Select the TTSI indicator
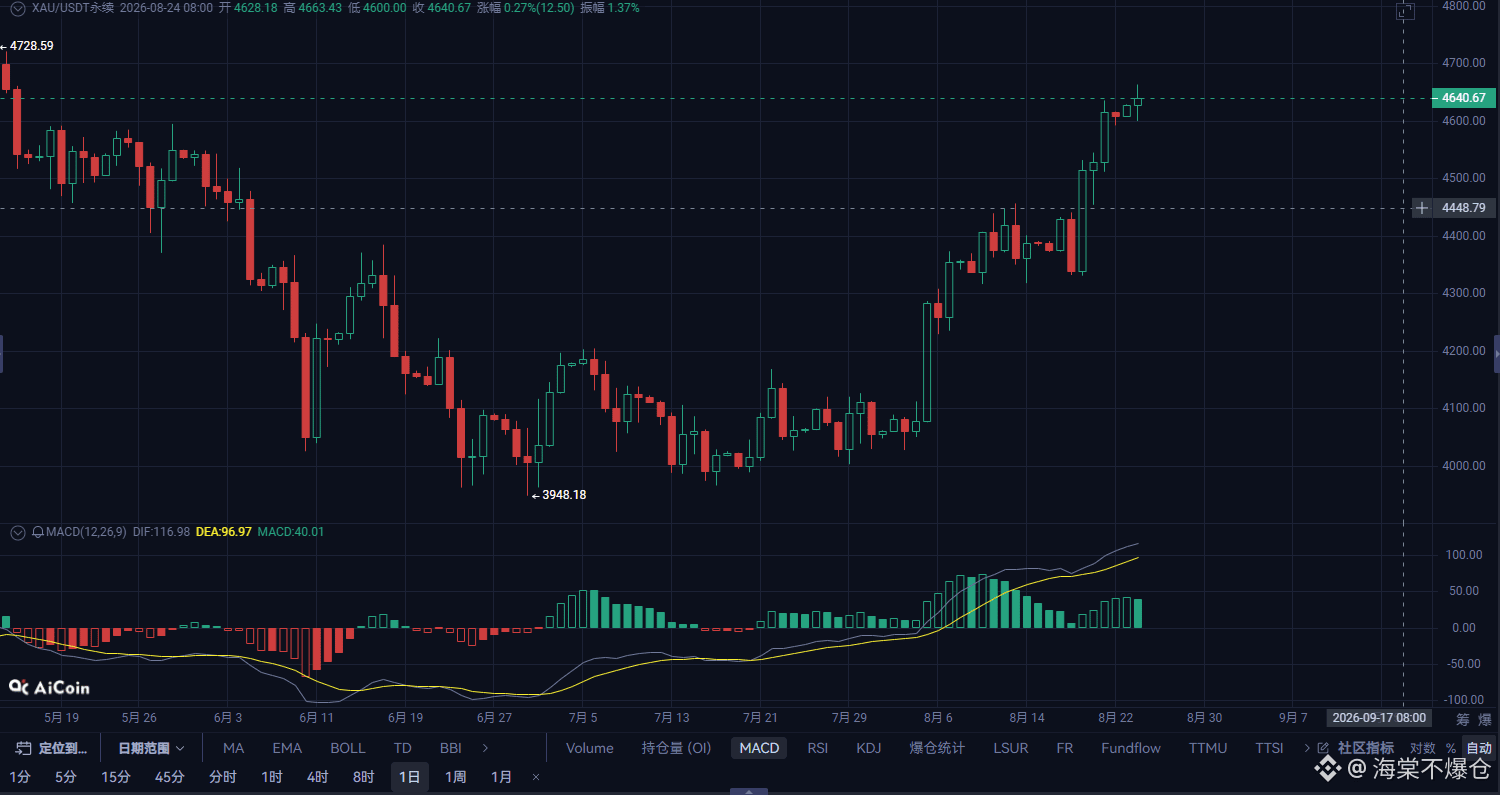This screenshot has width=1500, height=795. tap(1269, 748)
